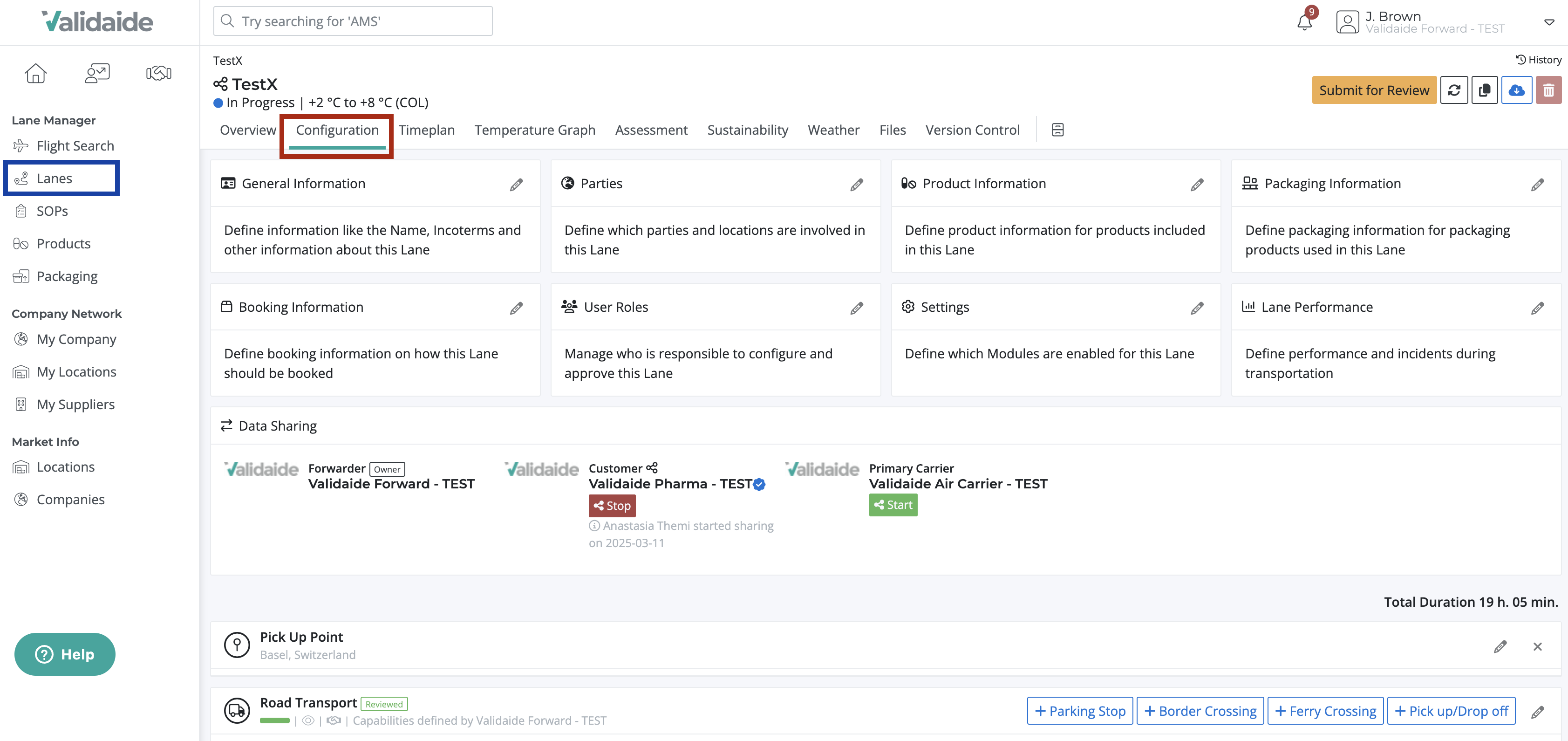Click the duplicate lane icon
The width and height of the screenshot is (1568, 741).
(1485, 89)
